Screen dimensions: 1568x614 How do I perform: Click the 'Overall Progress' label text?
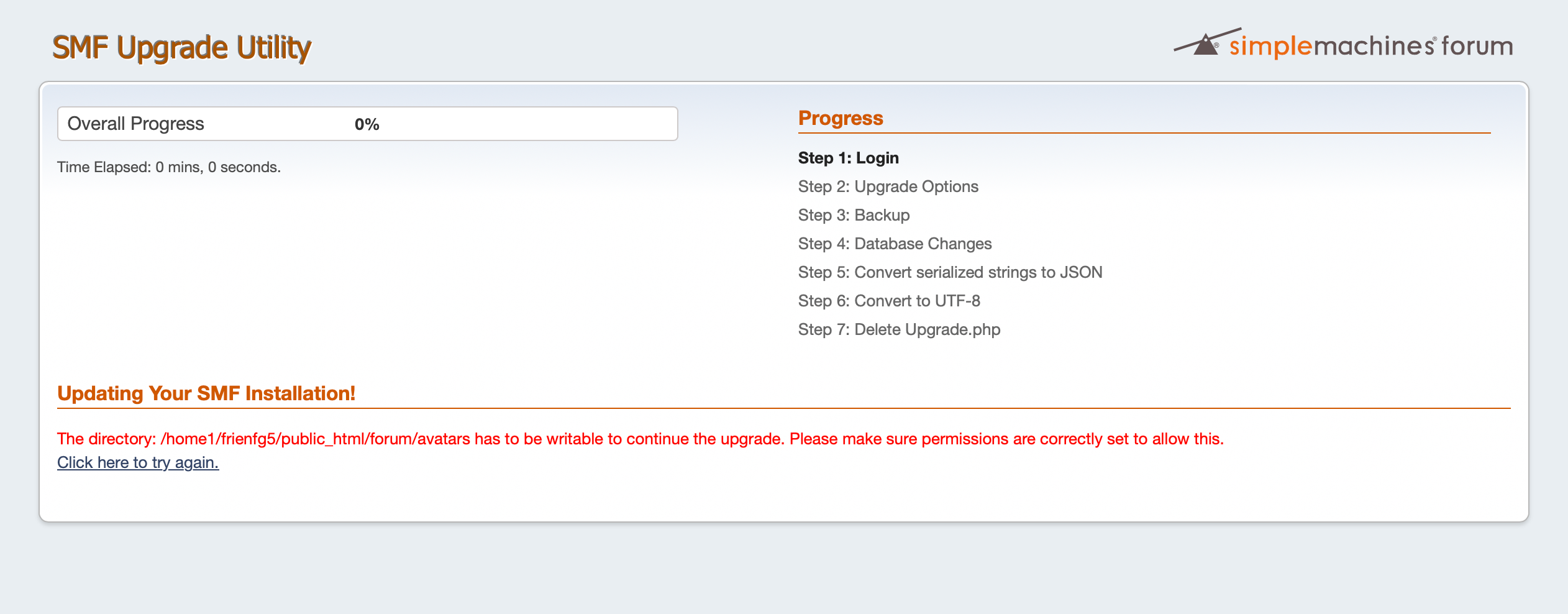pos(135,124)
